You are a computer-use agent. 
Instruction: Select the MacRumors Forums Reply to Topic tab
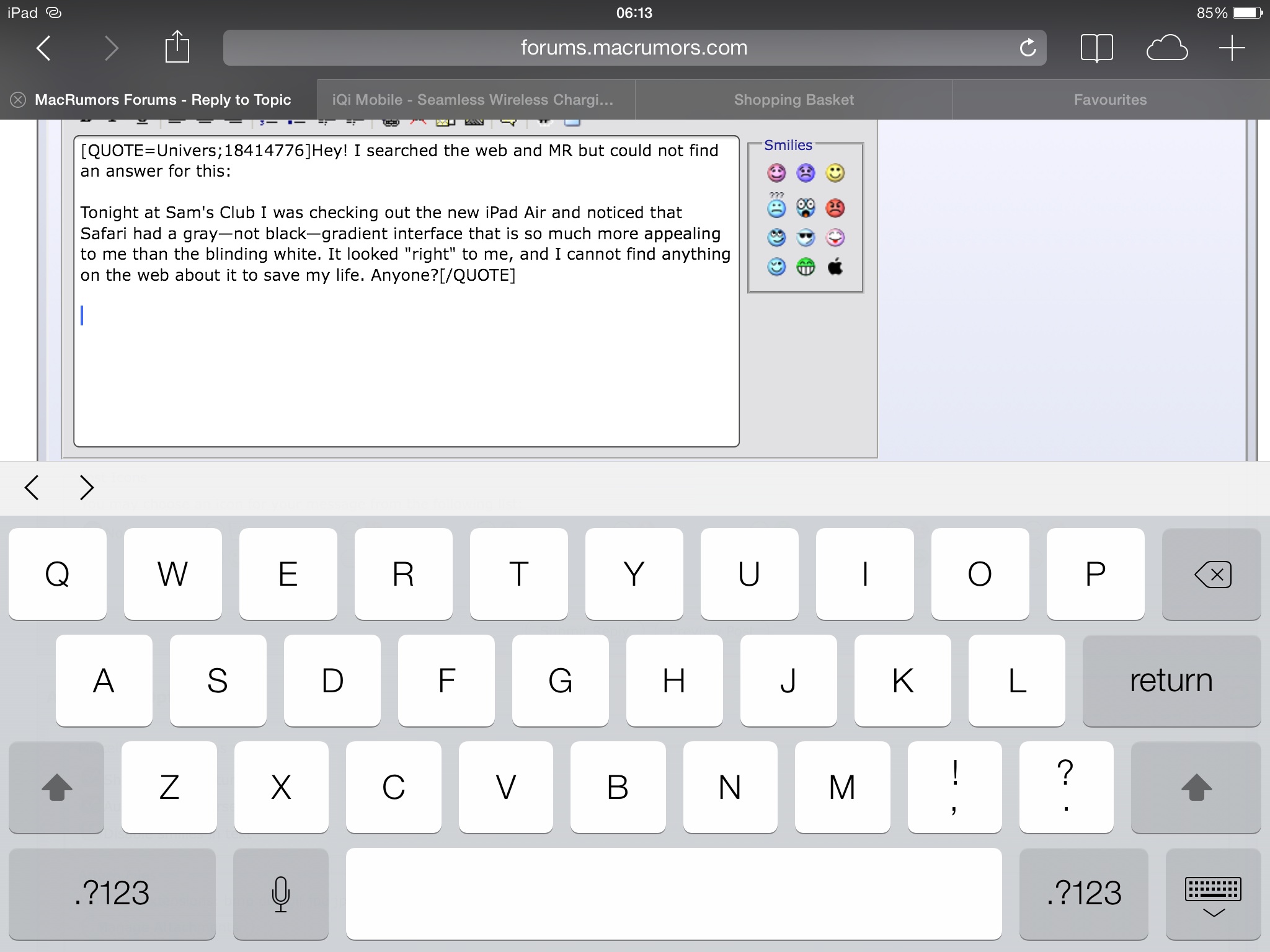(x=162, y=100)
